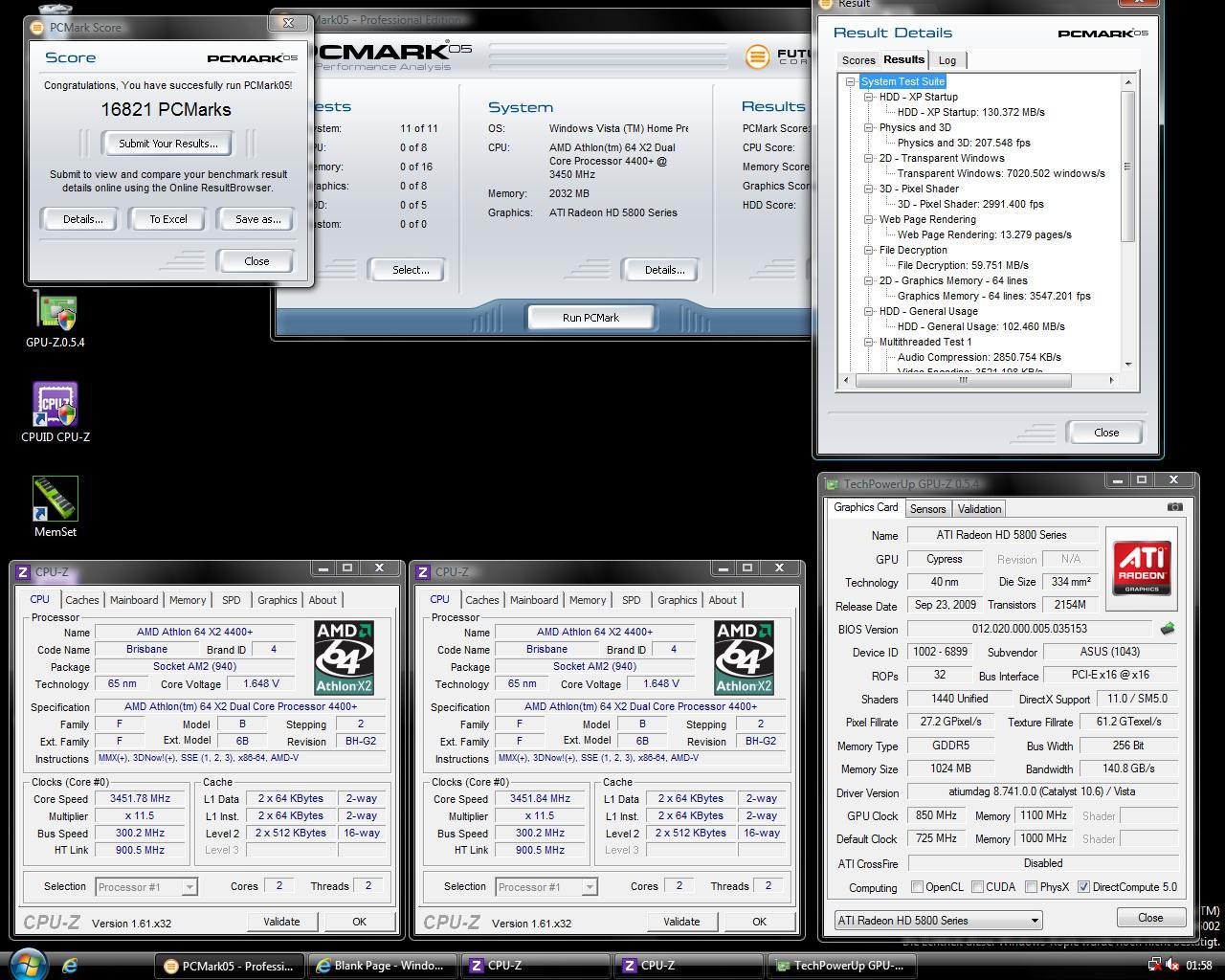The width and height of the screenshot is (1225, 980).
Task: Collapse the File Decryption node
Action: tap(869, 251)
